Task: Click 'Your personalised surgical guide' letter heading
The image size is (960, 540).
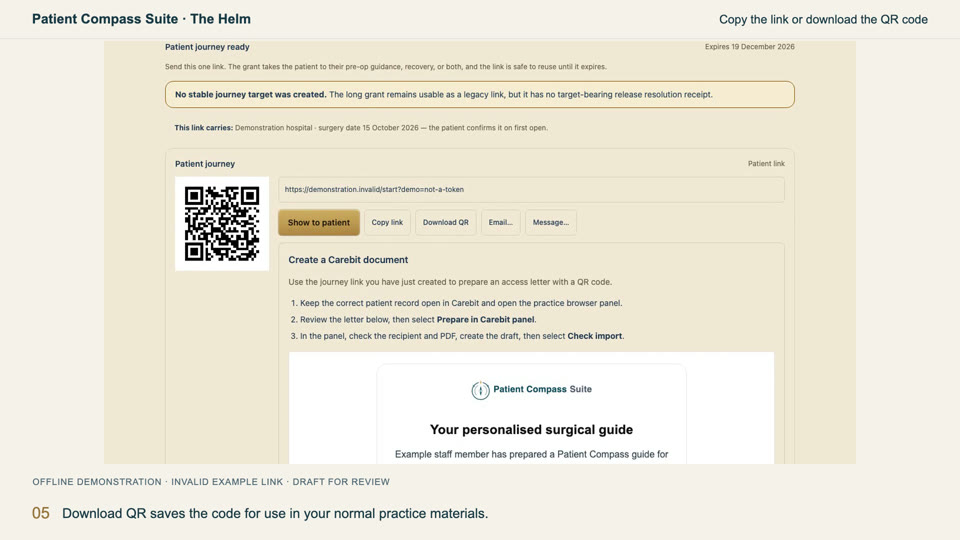Action: pos(531,429)
